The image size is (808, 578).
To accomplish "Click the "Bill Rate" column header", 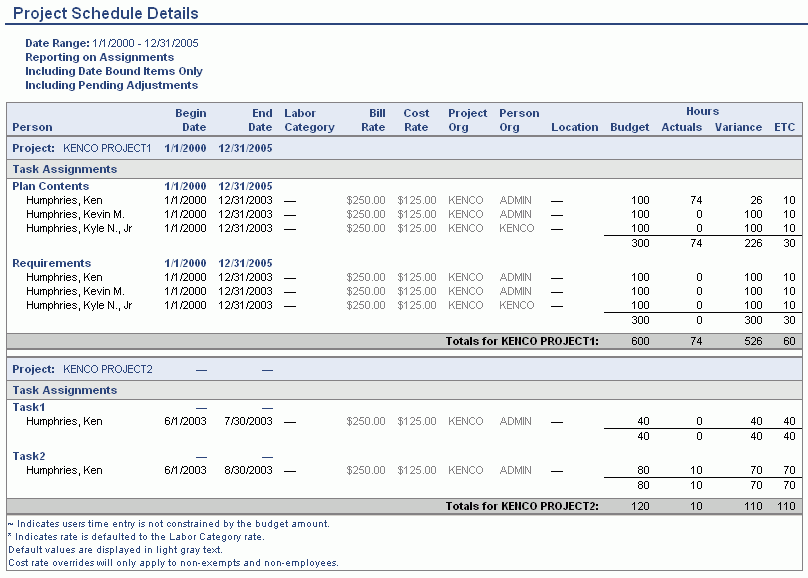I will pyautogui.click(x=373, y=120).
